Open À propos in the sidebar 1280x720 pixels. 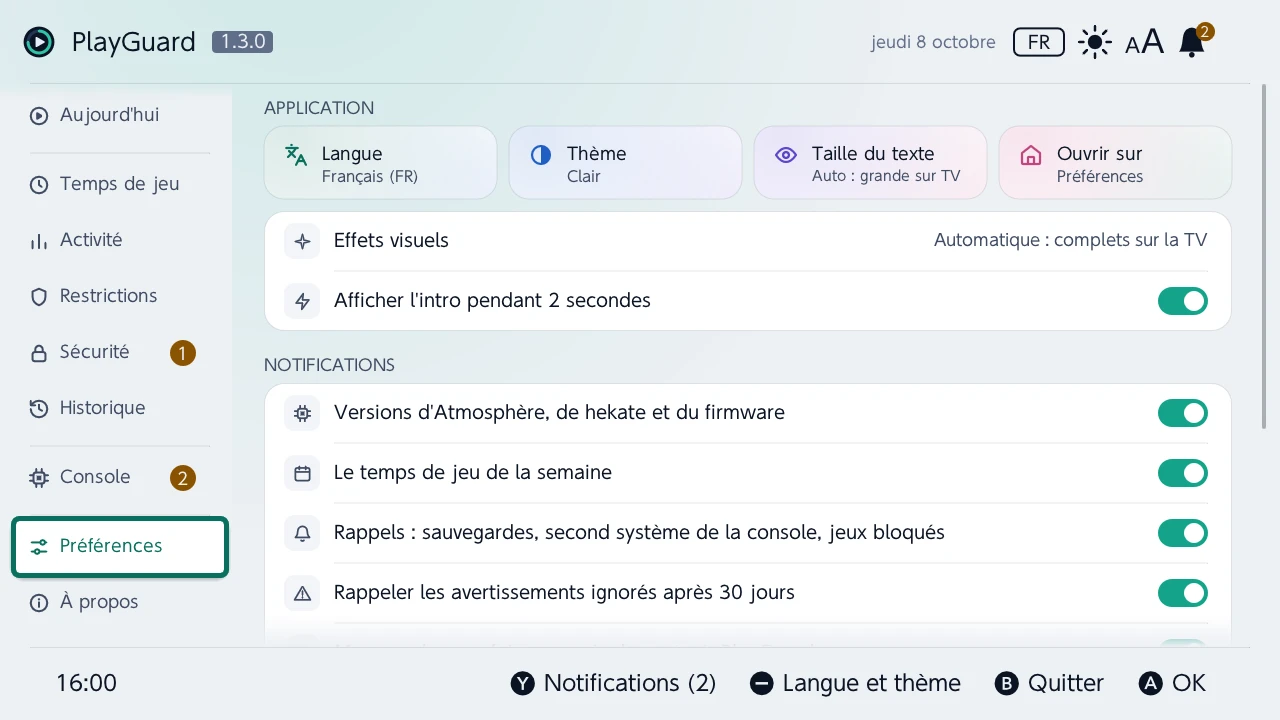[x=120, y=602]
